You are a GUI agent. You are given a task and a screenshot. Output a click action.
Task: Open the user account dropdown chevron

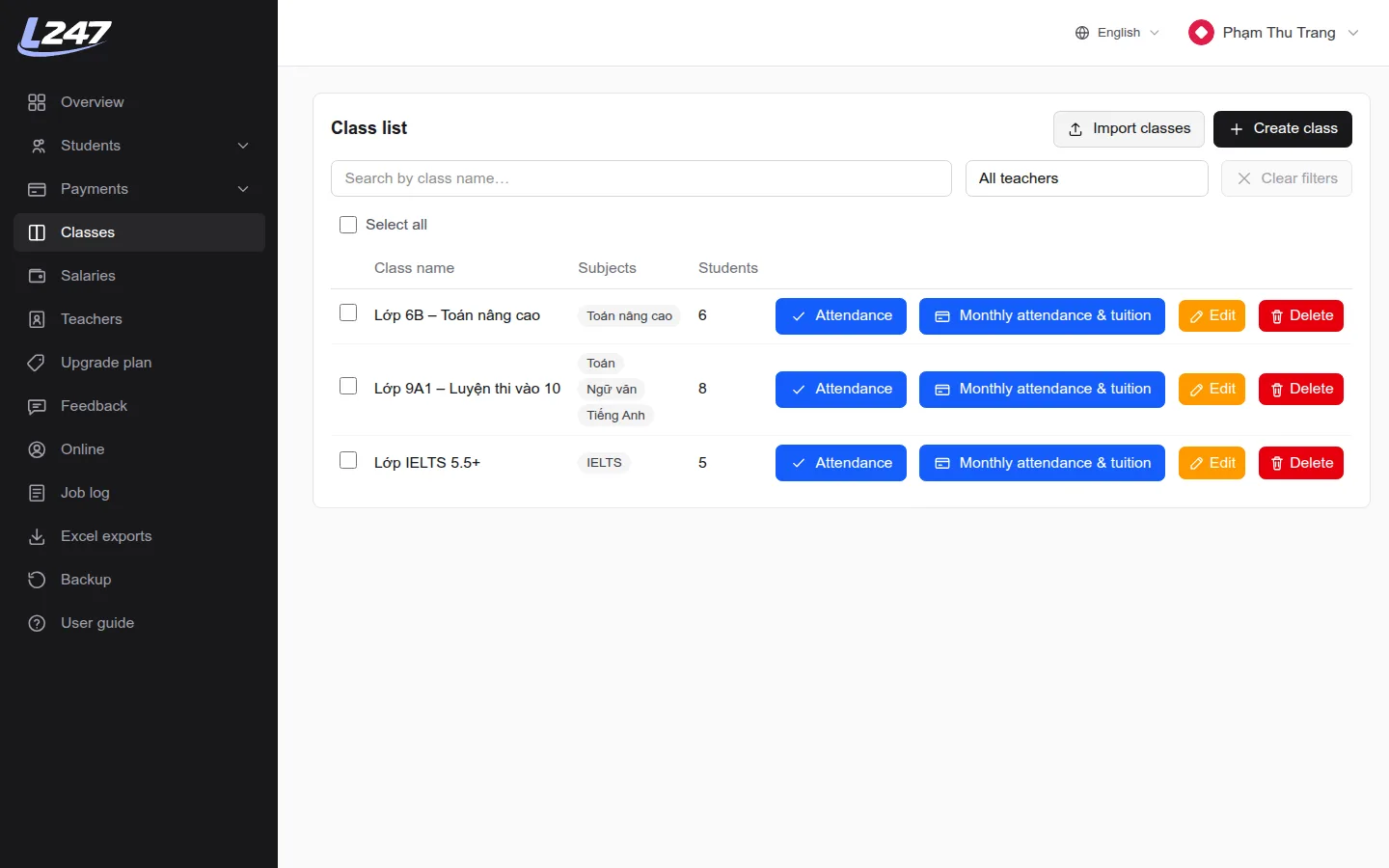(x=1353, y=33)
